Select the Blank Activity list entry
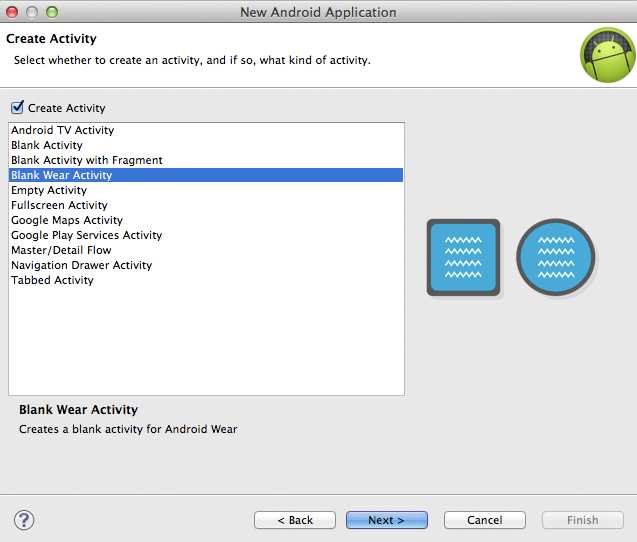Image resolution: width=637 pixels, height=542 pixels. [206, 145]
